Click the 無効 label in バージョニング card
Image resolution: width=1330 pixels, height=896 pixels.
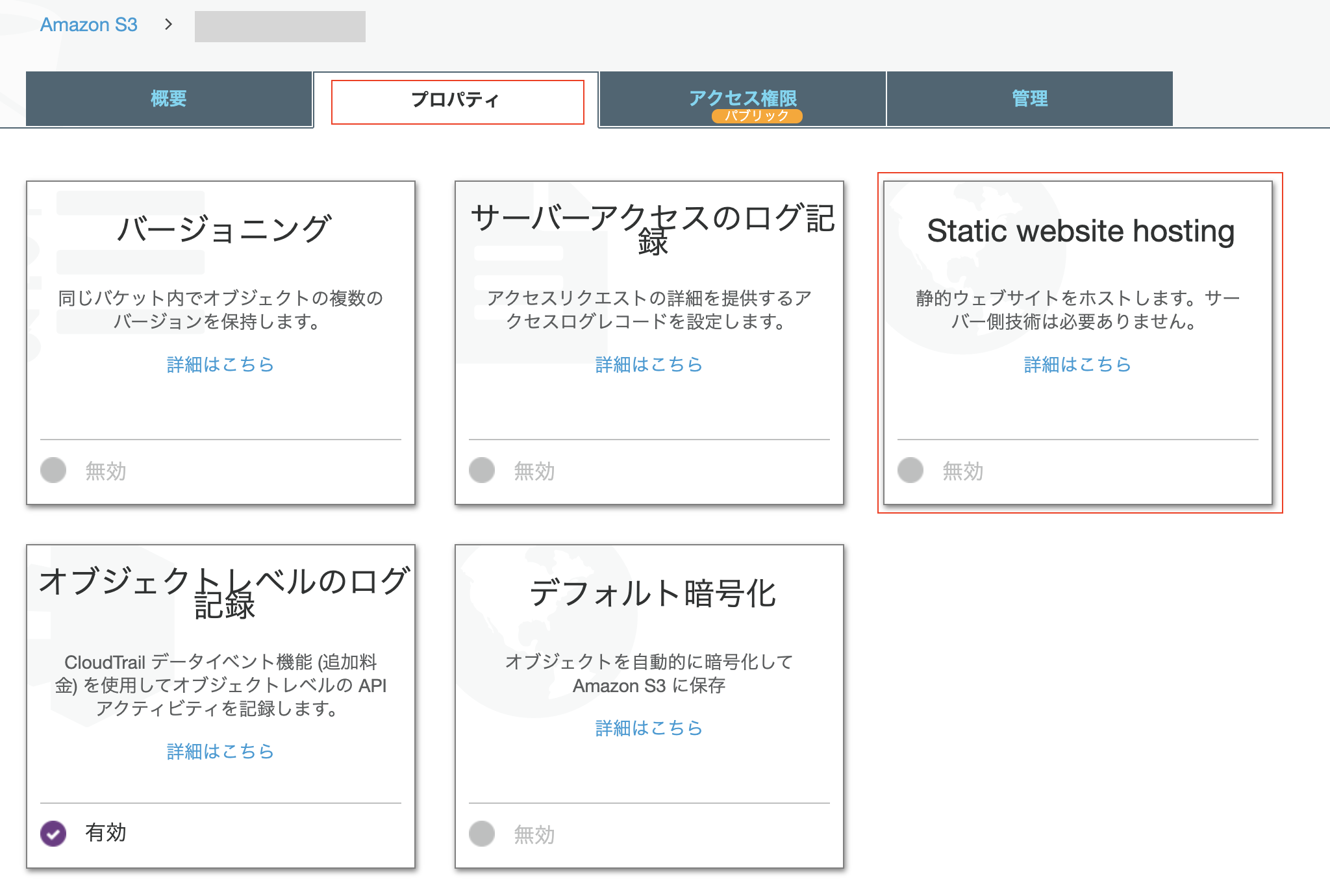(106, 471)
